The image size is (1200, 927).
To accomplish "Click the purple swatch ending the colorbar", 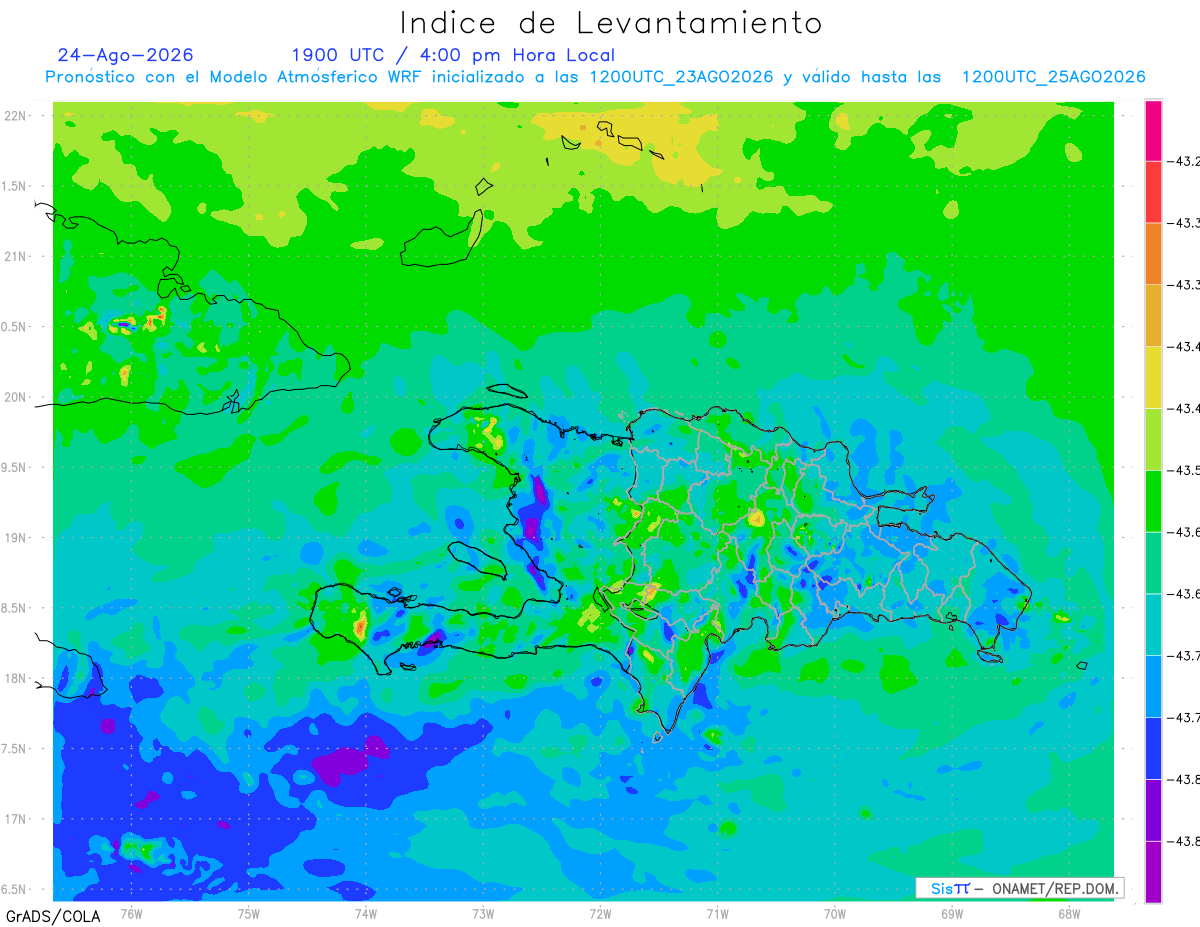I will [x=1153, y=872].
